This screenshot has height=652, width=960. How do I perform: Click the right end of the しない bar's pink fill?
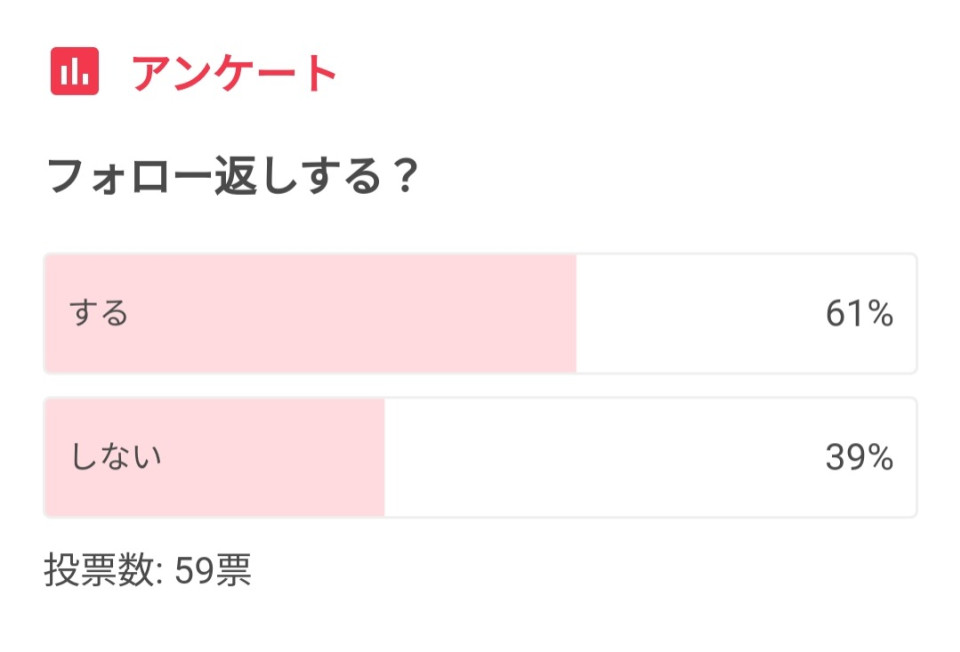click(x=376, y=458)
